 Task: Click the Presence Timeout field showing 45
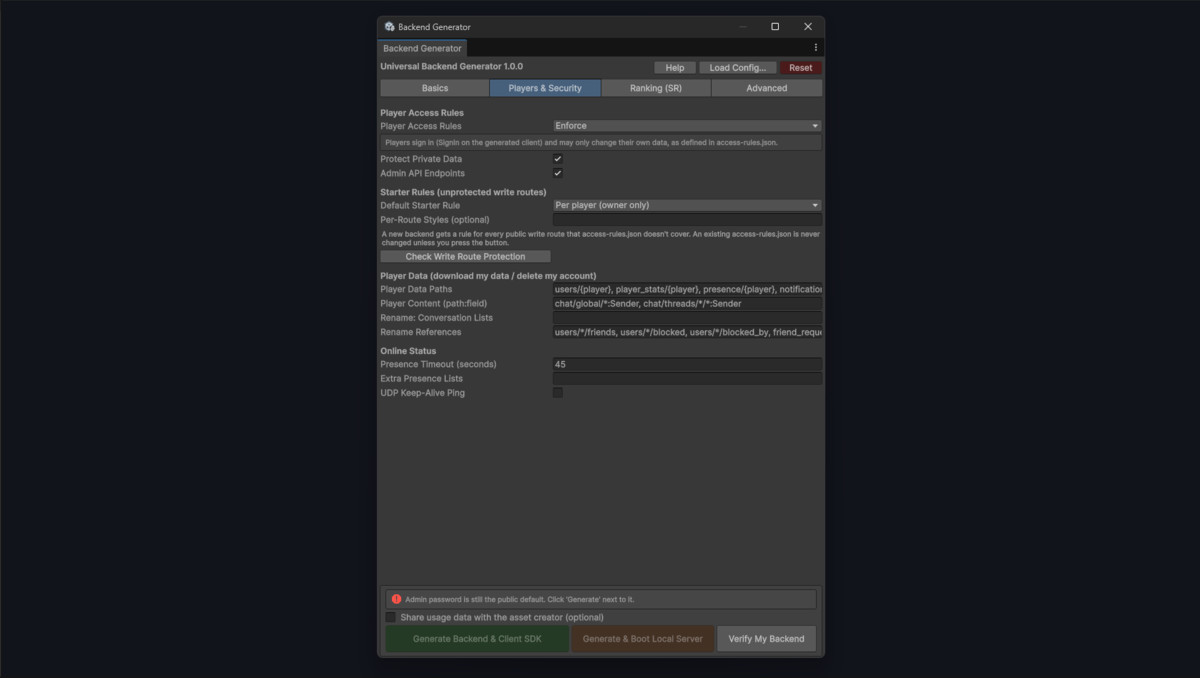[x=687, y=364]
